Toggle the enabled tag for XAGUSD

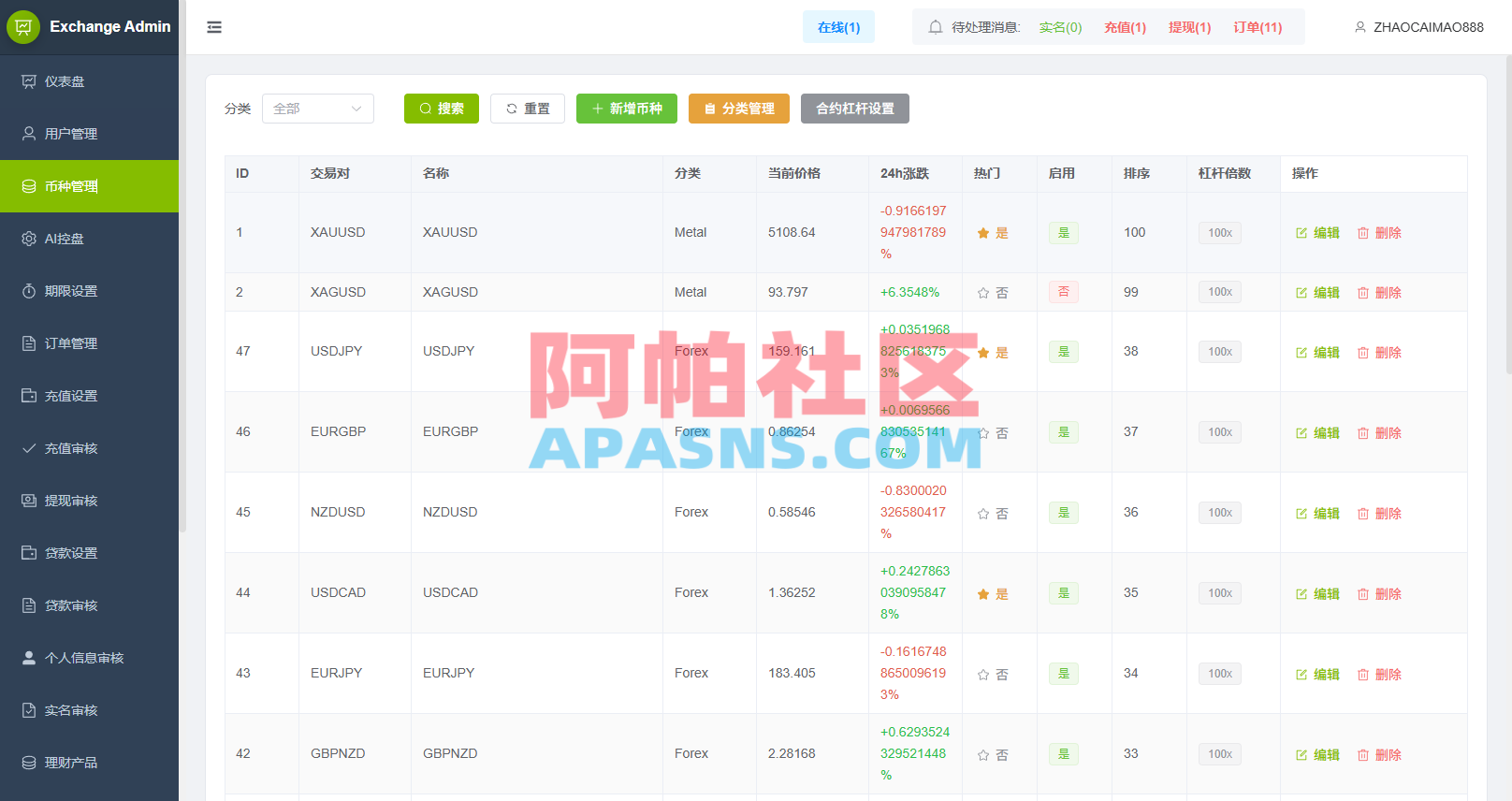1064,292
